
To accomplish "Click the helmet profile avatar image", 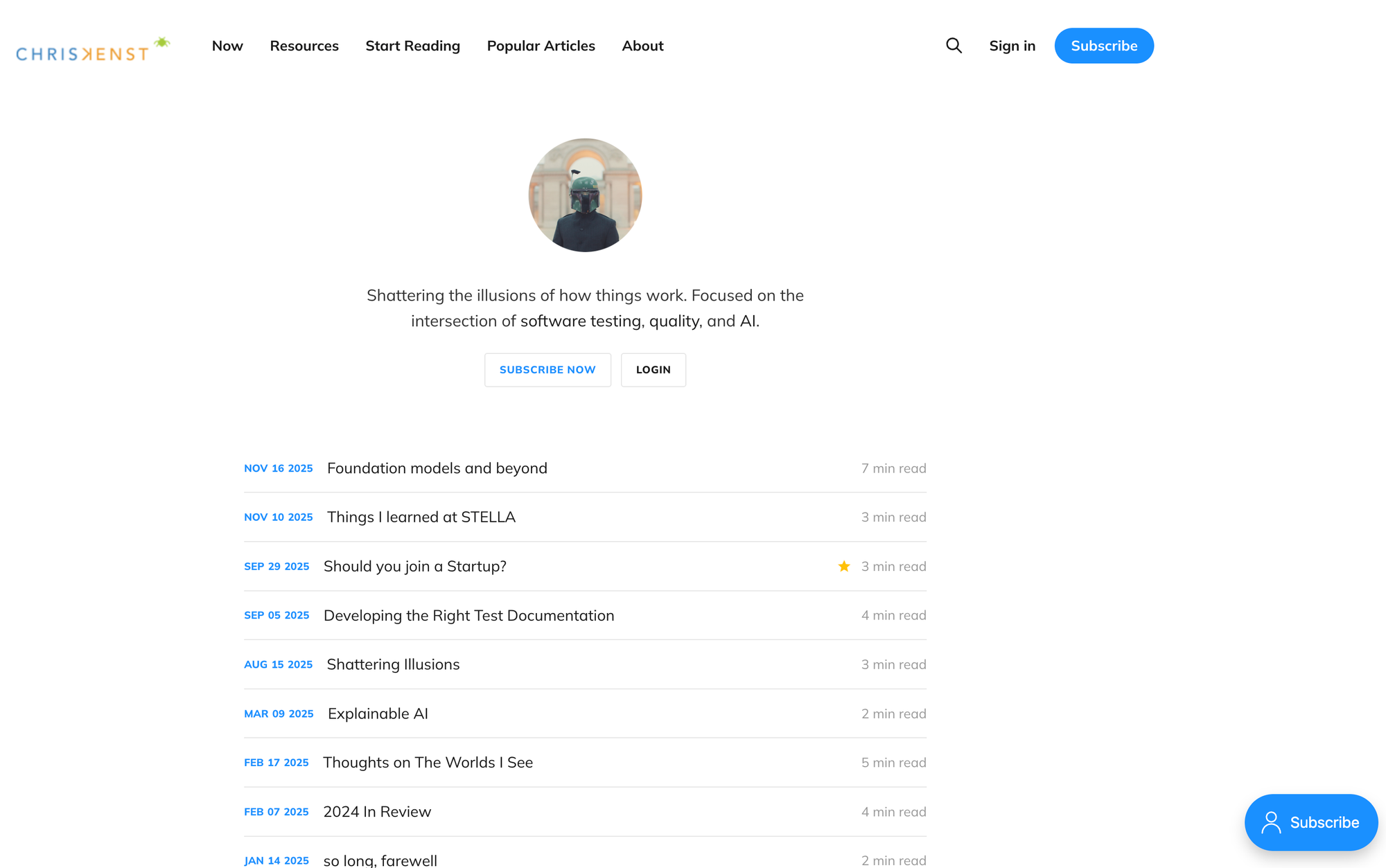I will (585, 195).
